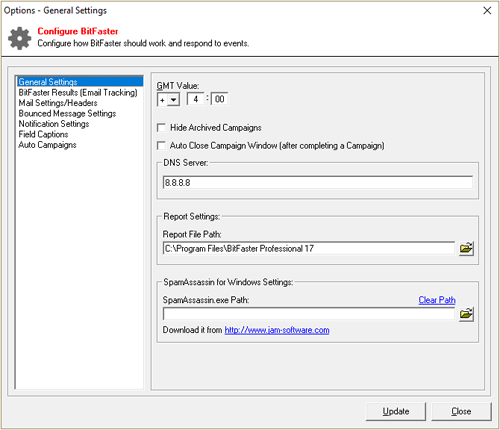Toggle Auto Close Campaign Window checkbox
This screenshot has width=500, height=430.
coord(161,146)
